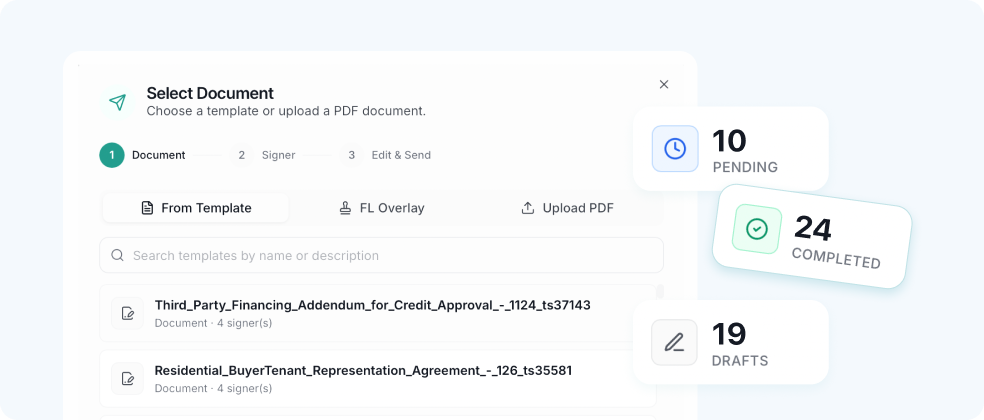Screen dimensions: 984x420
Task: Click file icon beside Residential_BuyerTenant_Representation_Agreement
Action: click(127, 379)
